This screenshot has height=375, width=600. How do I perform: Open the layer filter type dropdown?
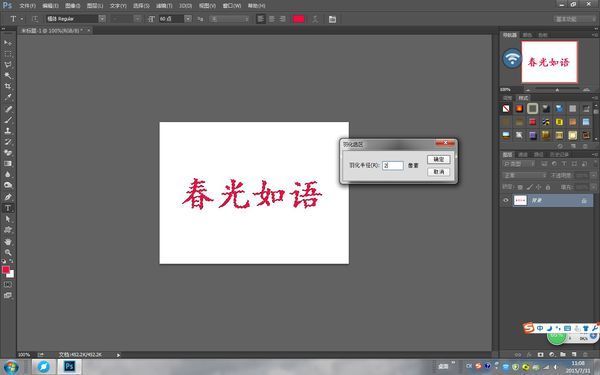click(x=518, y=164)
